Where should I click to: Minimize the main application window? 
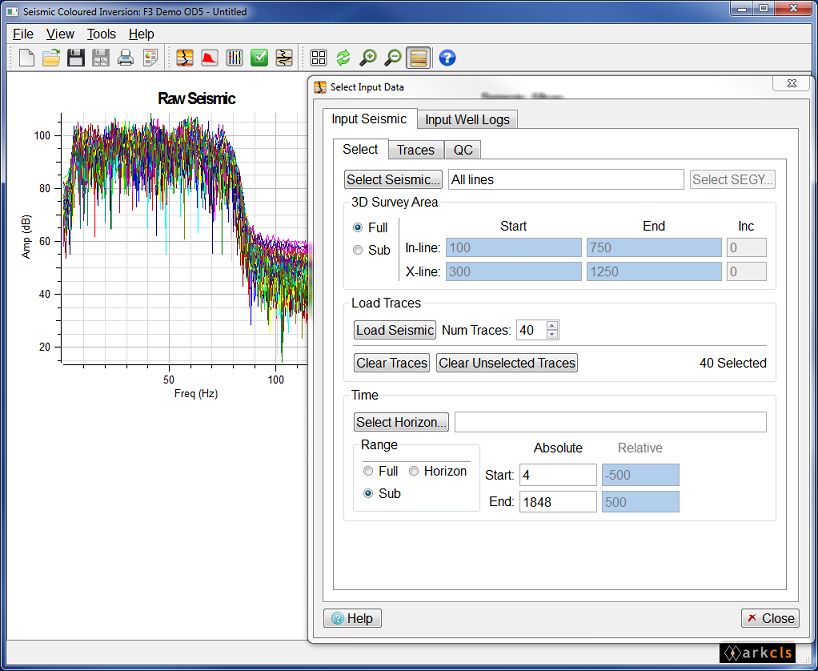coord(742,8)
